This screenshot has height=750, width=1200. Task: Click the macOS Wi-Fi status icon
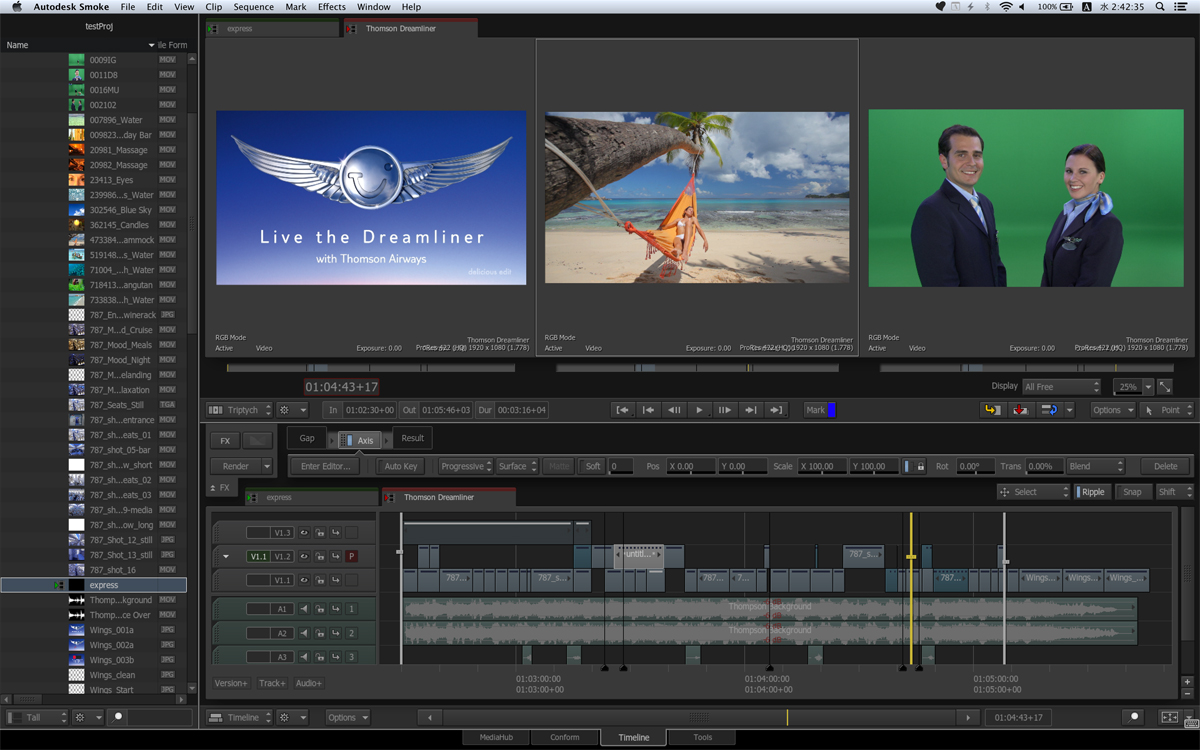(1006, 6)
